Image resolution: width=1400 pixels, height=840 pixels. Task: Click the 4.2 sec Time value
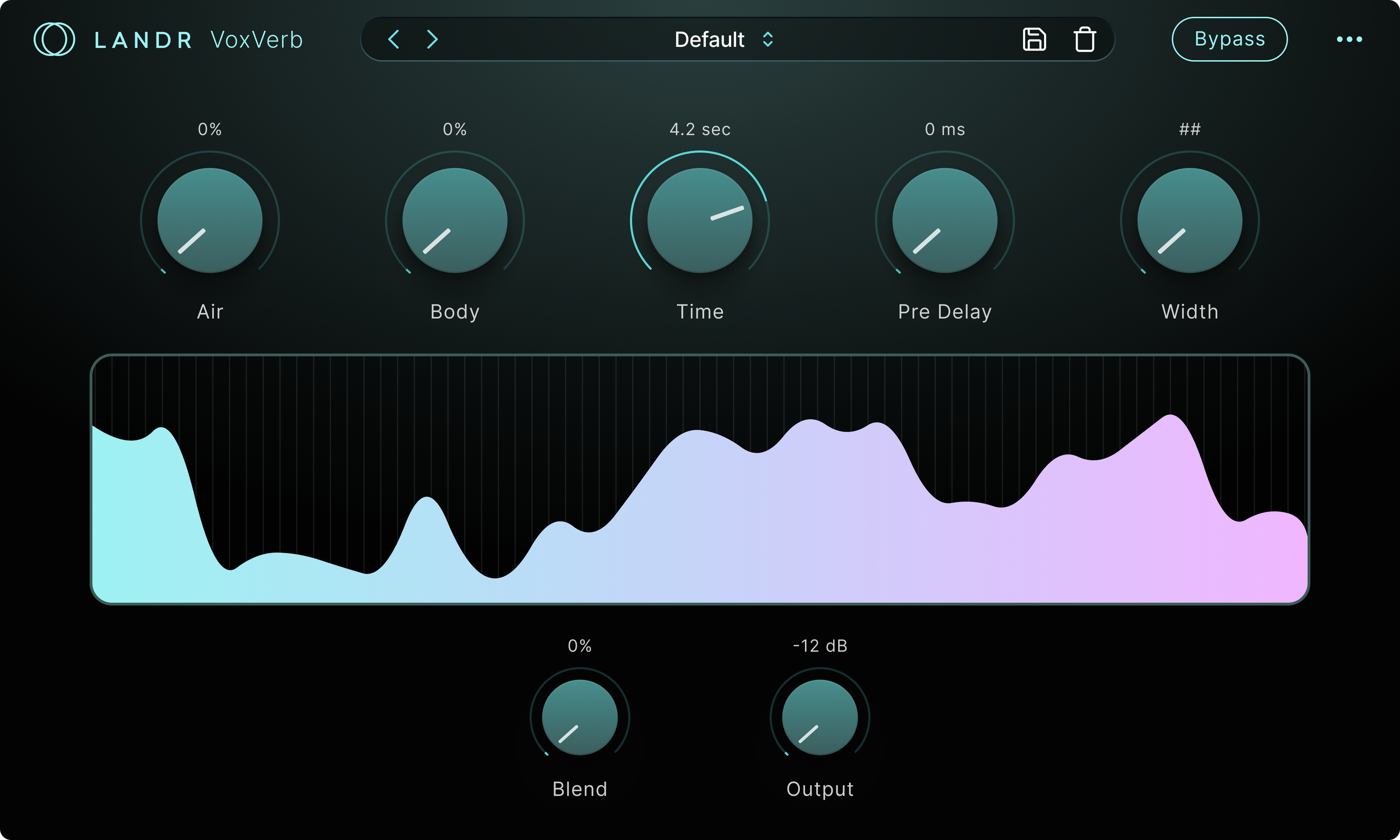(700, 129)
